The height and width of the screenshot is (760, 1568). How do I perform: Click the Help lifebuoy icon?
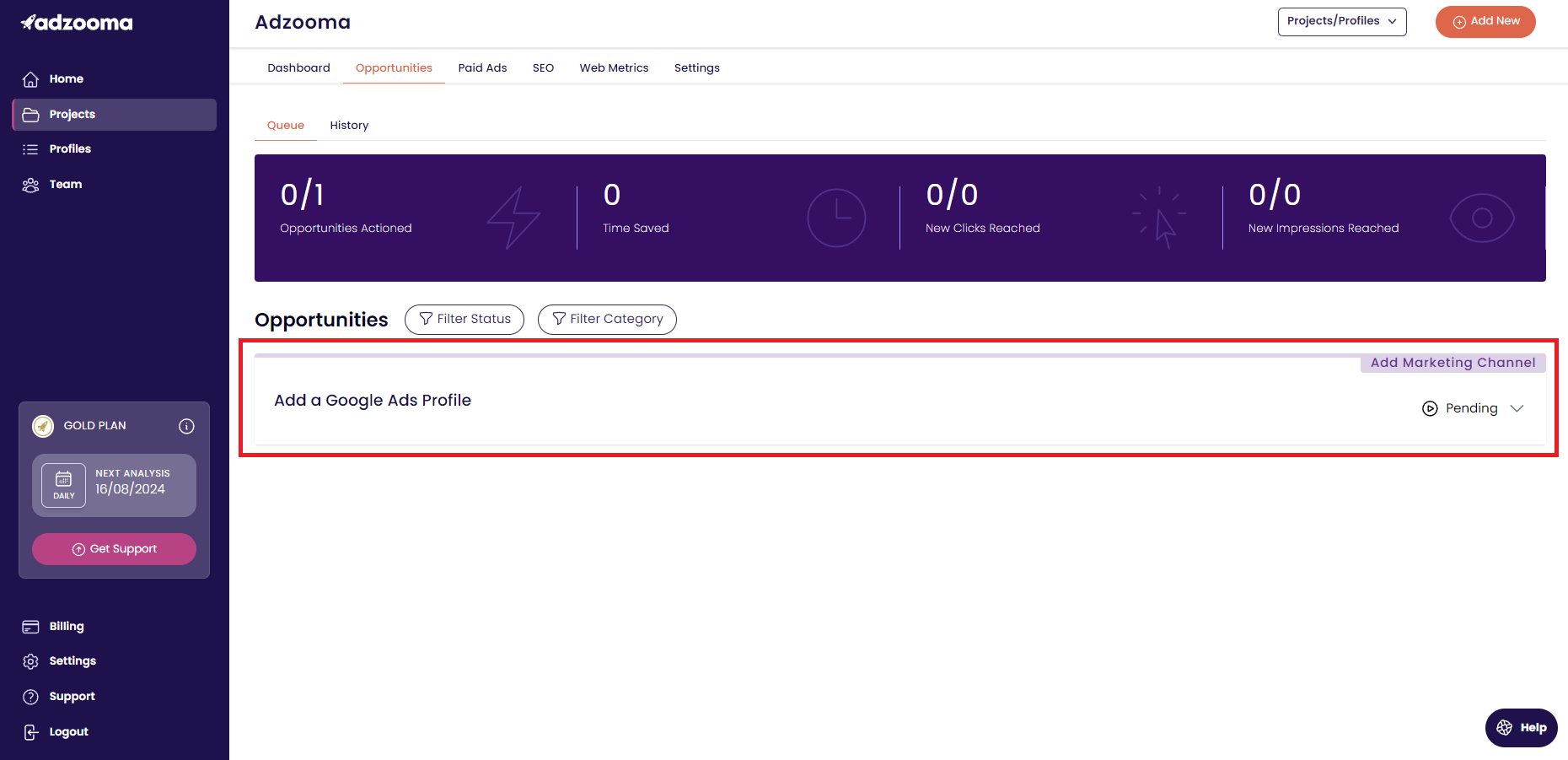[x=1504, y=728]
